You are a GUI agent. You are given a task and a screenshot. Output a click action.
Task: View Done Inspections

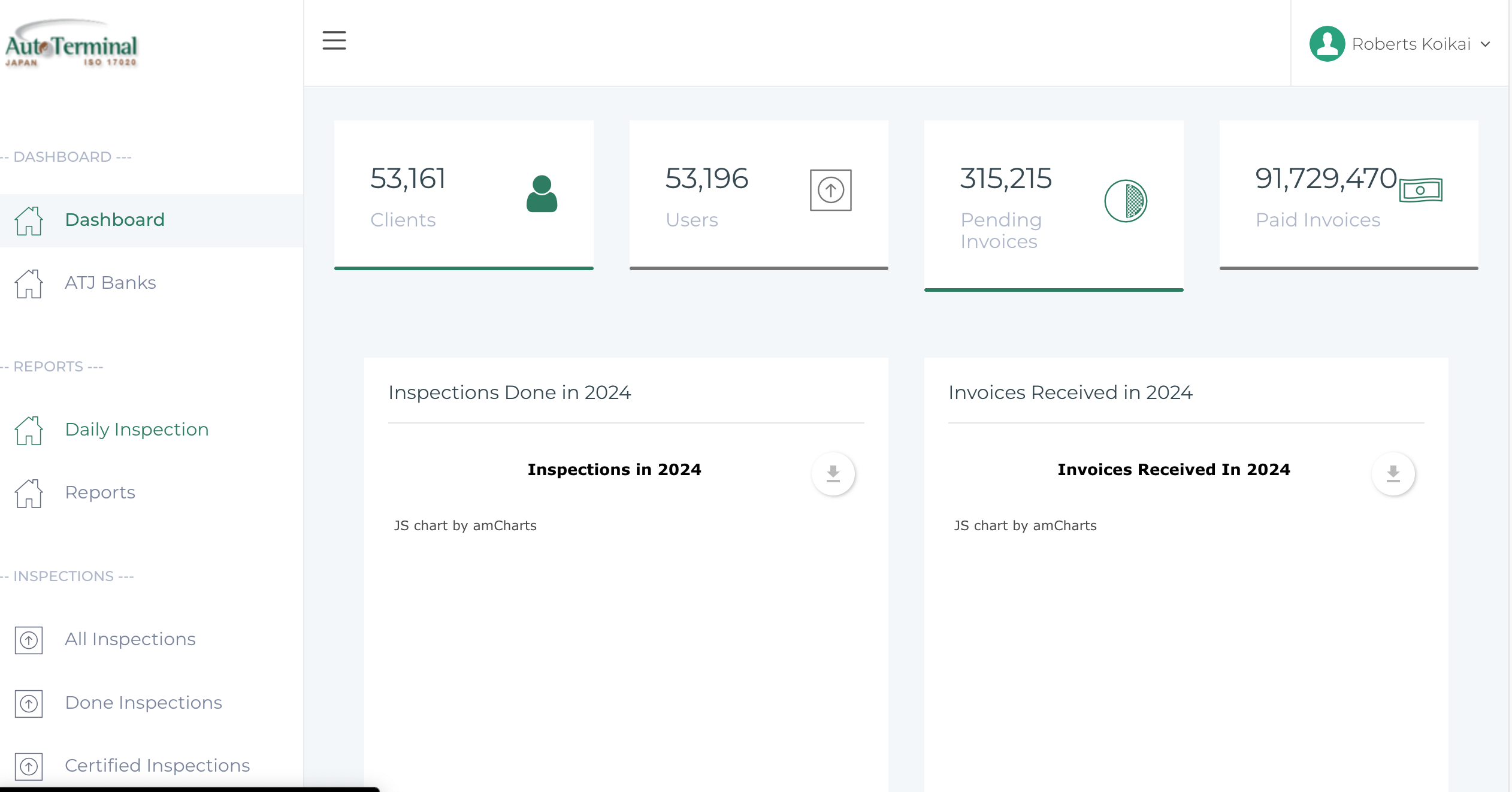(x=143, y=703)
